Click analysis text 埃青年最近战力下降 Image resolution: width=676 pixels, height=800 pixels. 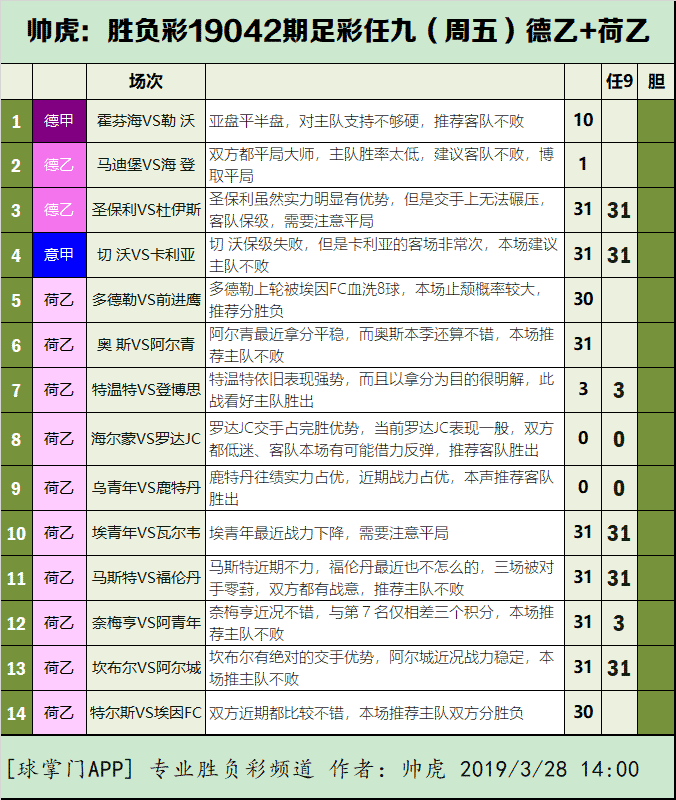pyautogui.click(x=277, y=533)
